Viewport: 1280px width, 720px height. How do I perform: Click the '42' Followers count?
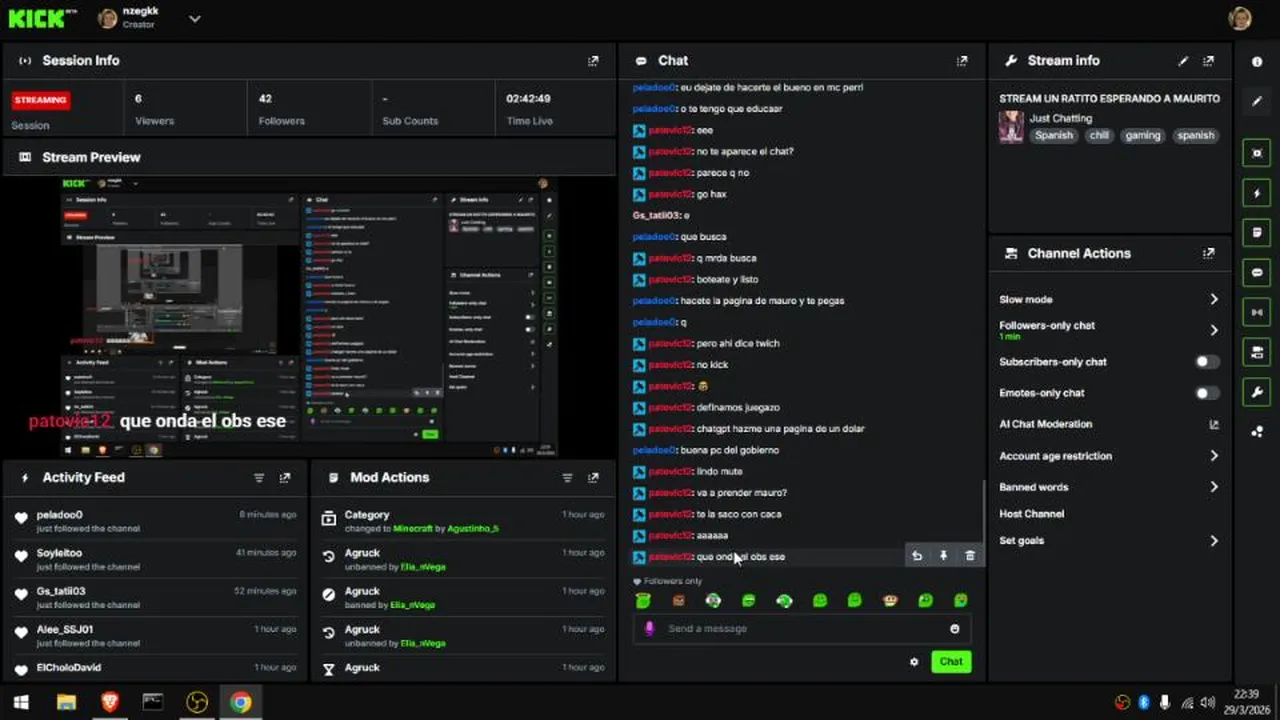coord(265,99)
